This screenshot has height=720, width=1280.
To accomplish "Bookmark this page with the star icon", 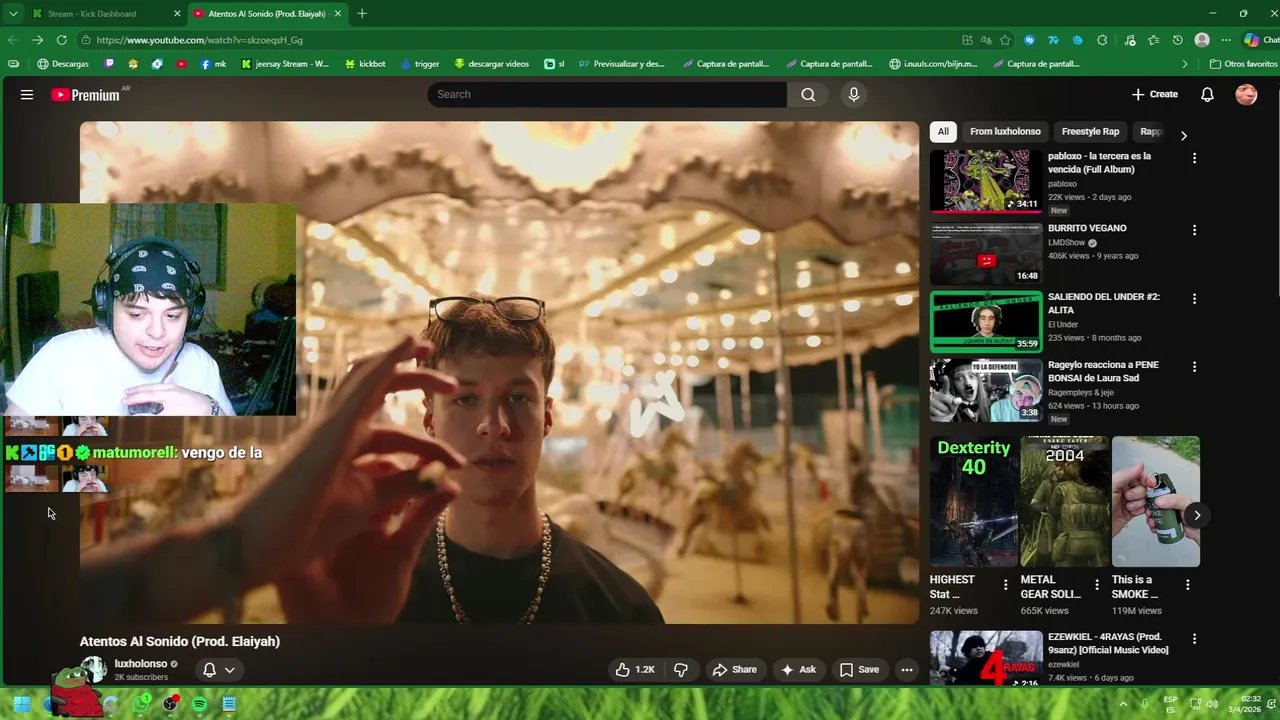I will [1005, 40].
